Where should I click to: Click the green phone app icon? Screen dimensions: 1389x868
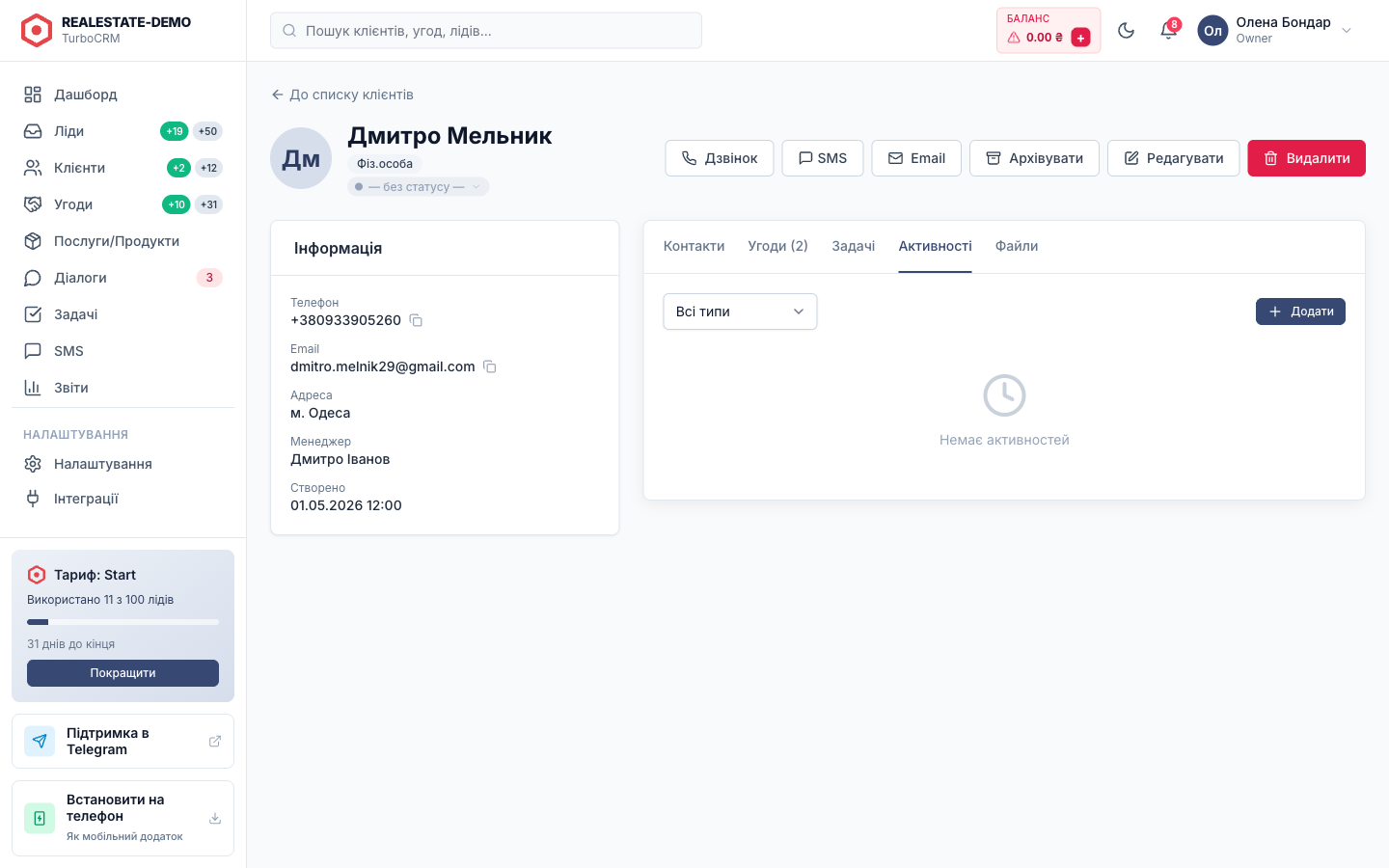point(40,819)
